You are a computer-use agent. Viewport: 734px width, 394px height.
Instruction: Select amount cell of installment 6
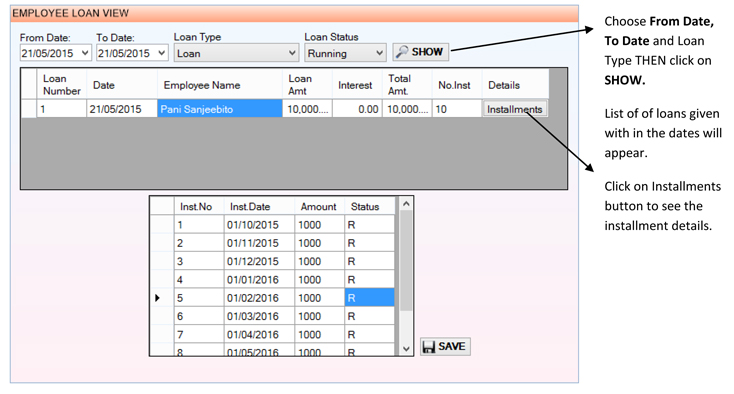click(x=320, y=316)
